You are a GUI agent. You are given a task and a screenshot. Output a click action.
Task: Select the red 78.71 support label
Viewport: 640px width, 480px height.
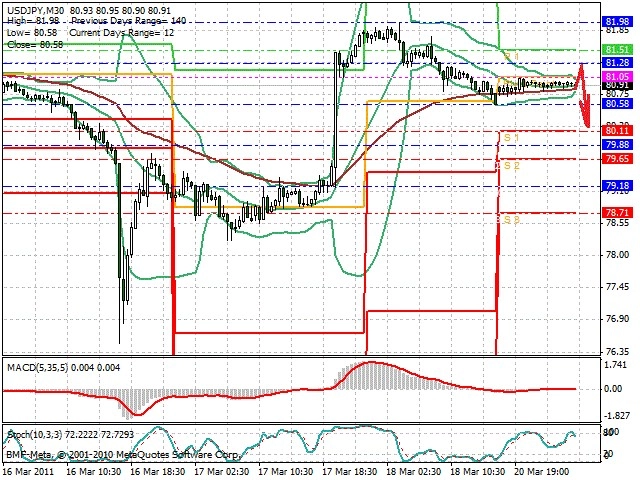617,212
